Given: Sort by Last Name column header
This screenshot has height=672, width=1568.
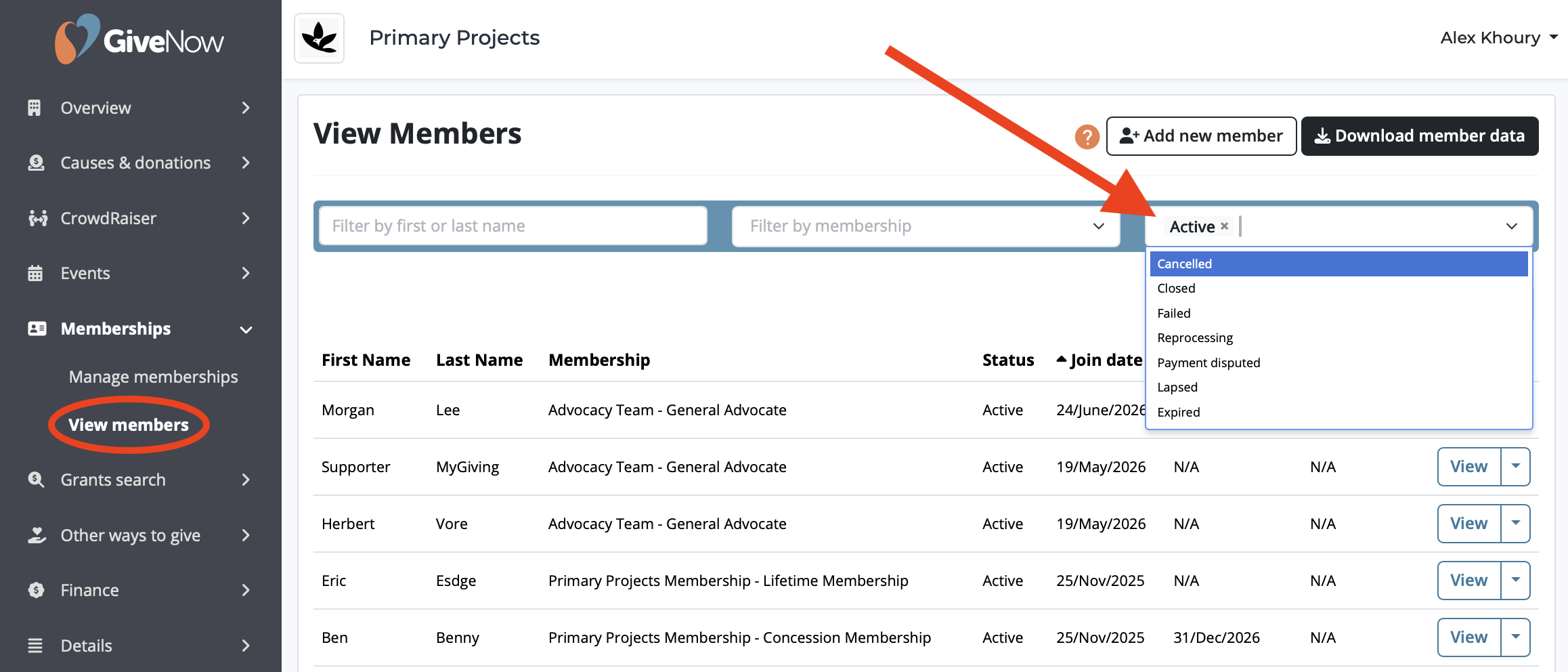Looking at the screenshot, I should 479,360.
